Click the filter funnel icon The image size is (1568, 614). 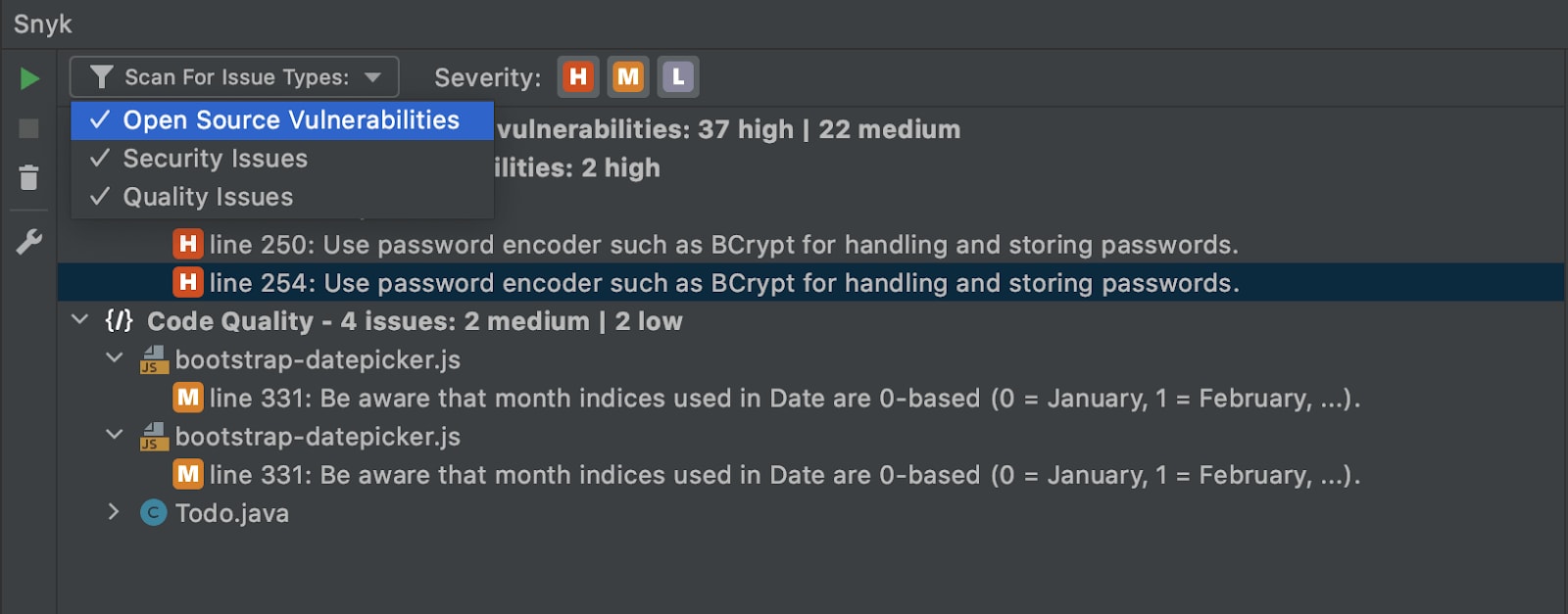(x=101, y=77)
